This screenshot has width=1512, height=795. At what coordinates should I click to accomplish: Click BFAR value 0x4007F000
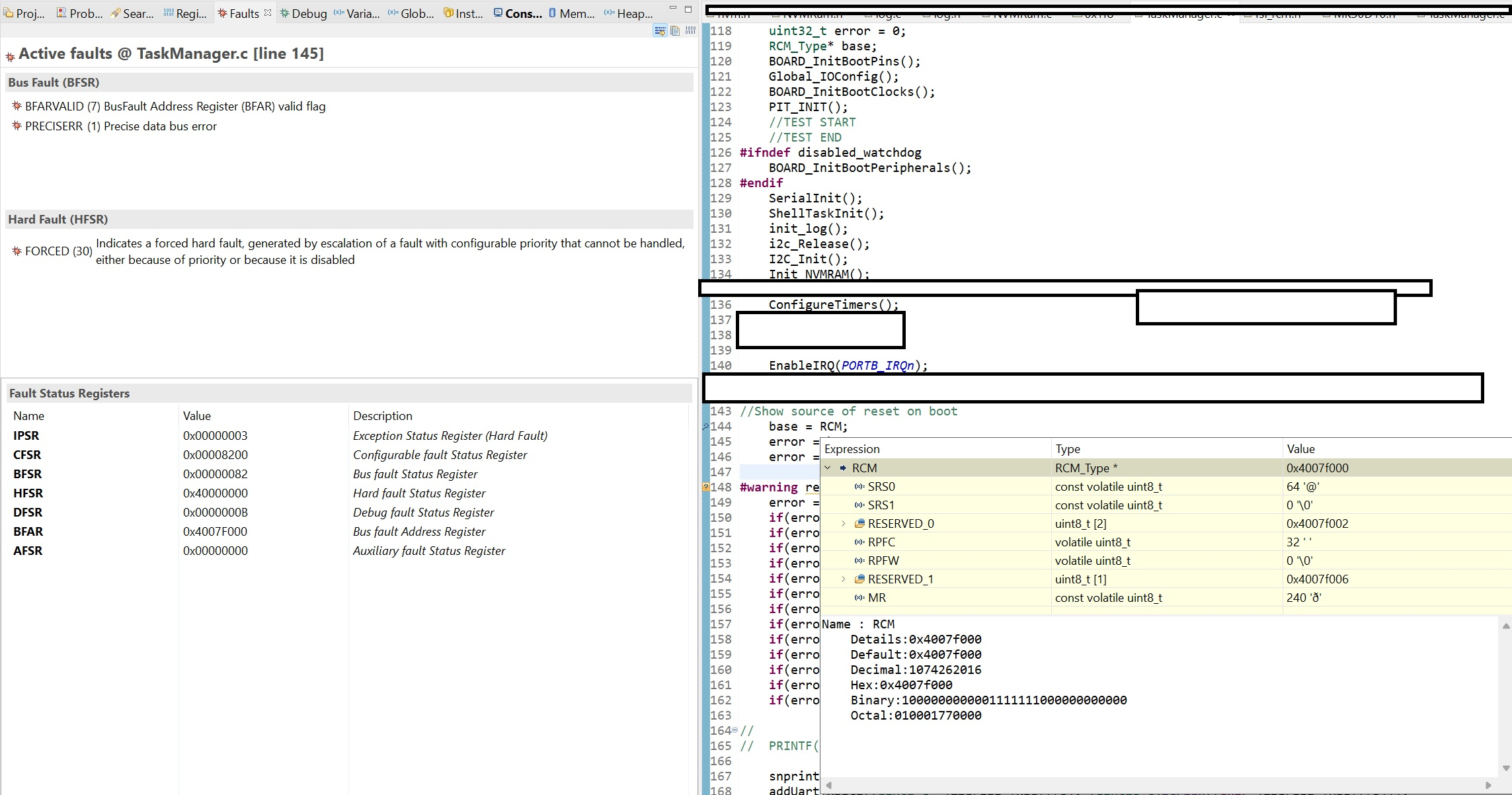[216, 532]
